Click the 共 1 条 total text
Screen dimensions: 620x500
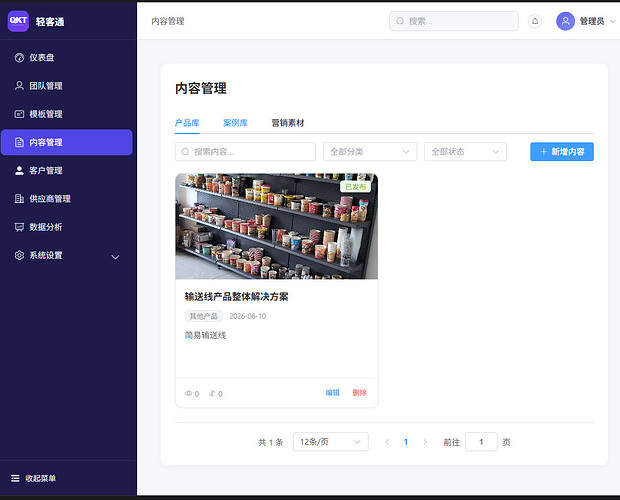click(271, 442)
